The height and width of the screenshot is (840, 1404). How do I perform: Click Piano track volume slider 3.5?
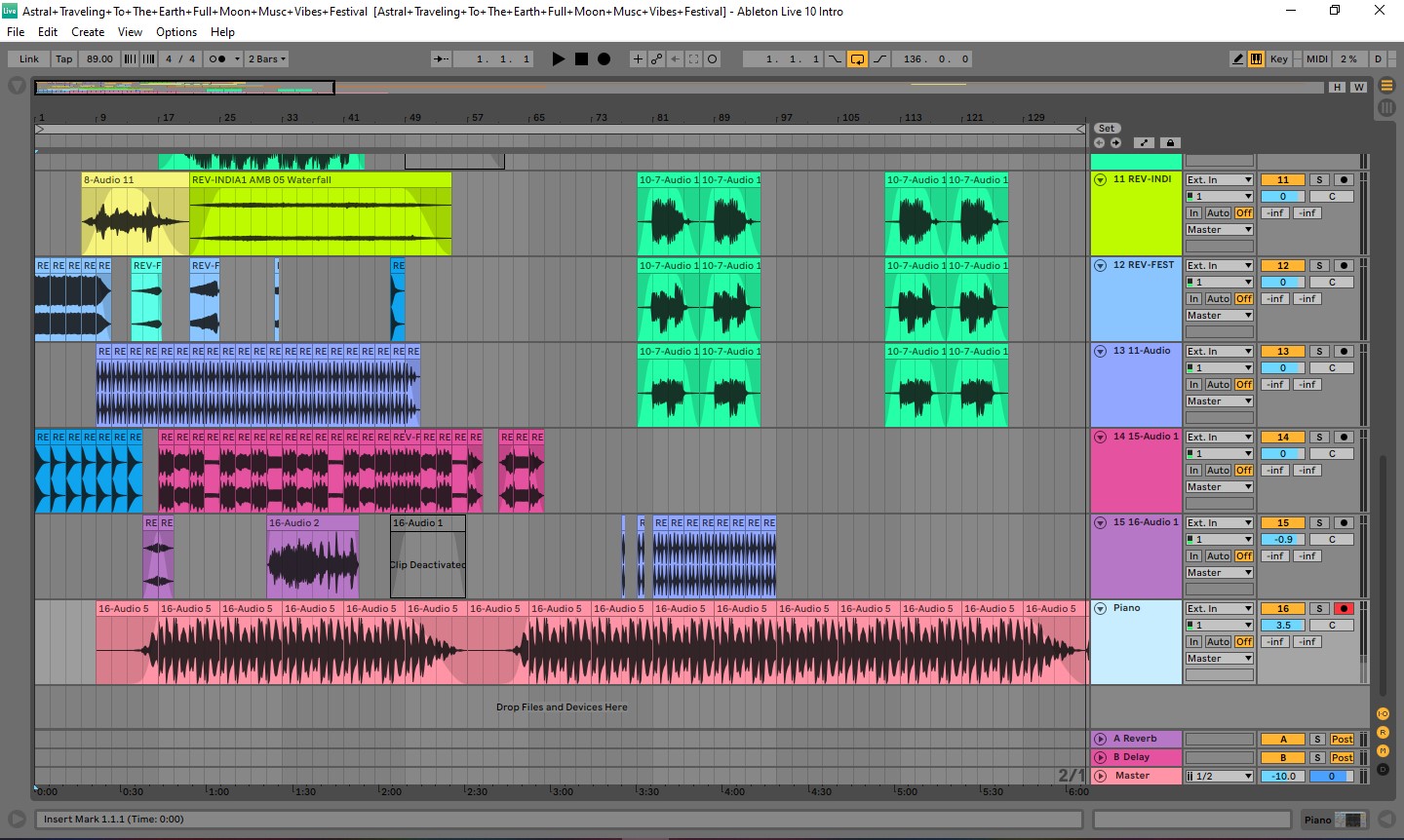pos(1282,626)
